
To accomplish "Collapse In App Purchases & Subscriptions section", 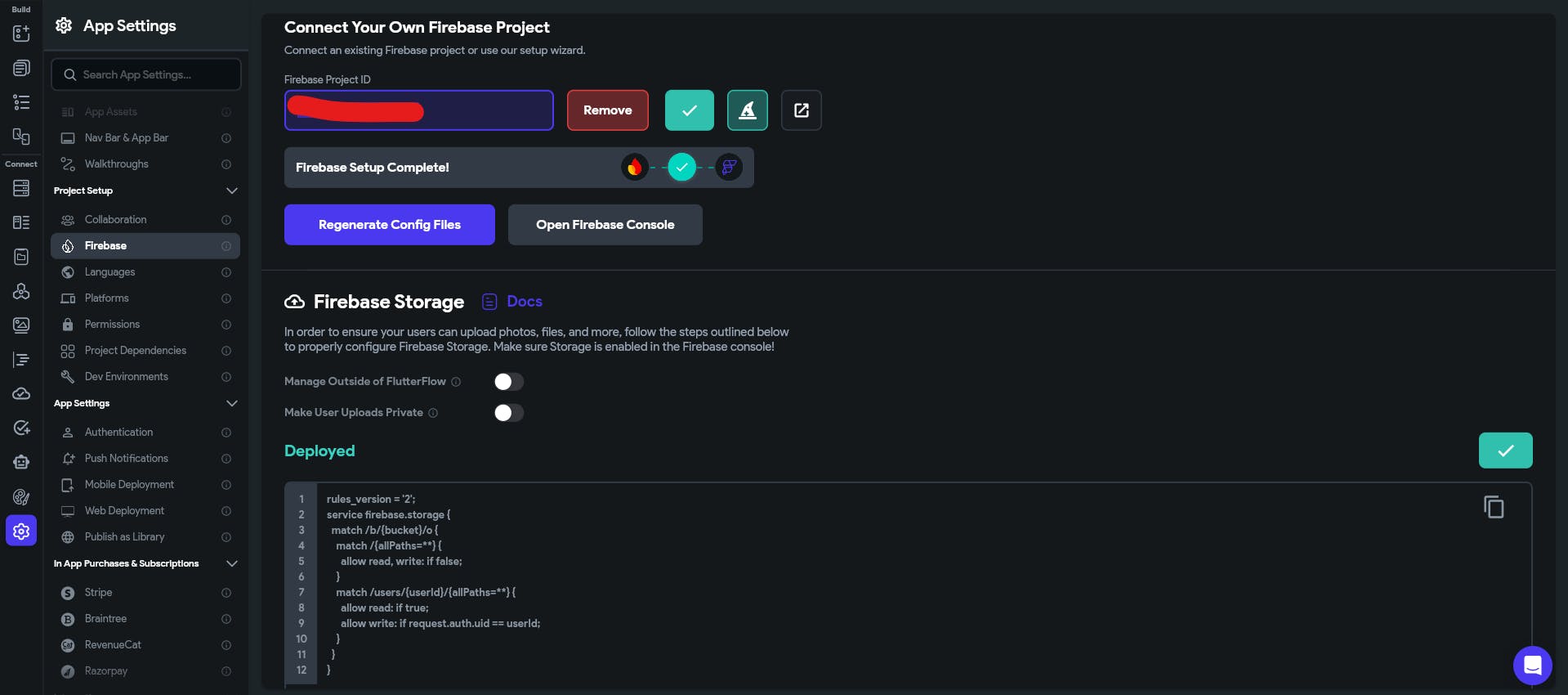I will (x=232, y=563).
